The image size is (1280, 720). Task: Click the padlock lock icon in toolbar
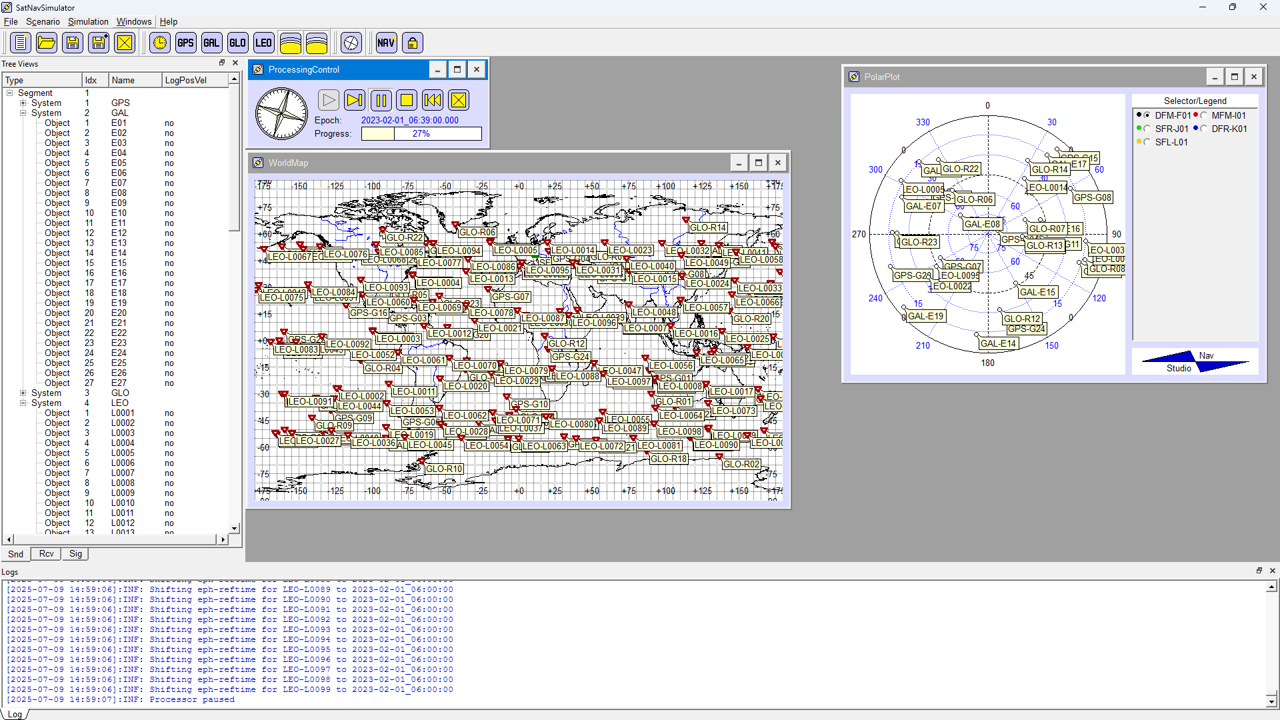(412, 42)
